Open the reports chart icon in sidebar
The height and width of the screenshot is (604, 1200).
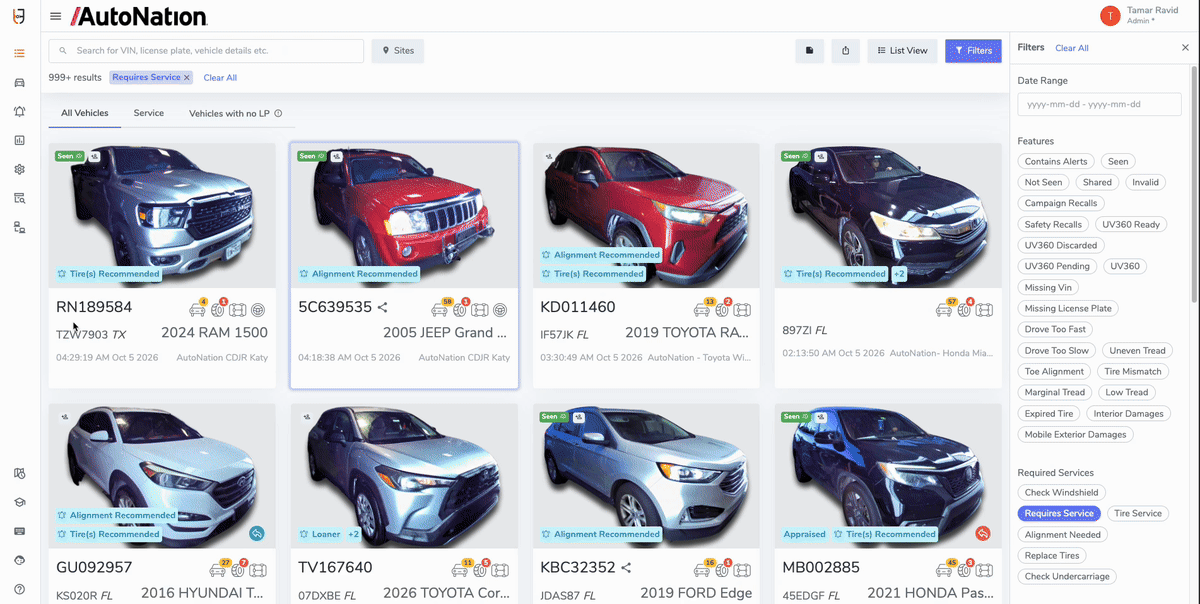coord(19,140)
